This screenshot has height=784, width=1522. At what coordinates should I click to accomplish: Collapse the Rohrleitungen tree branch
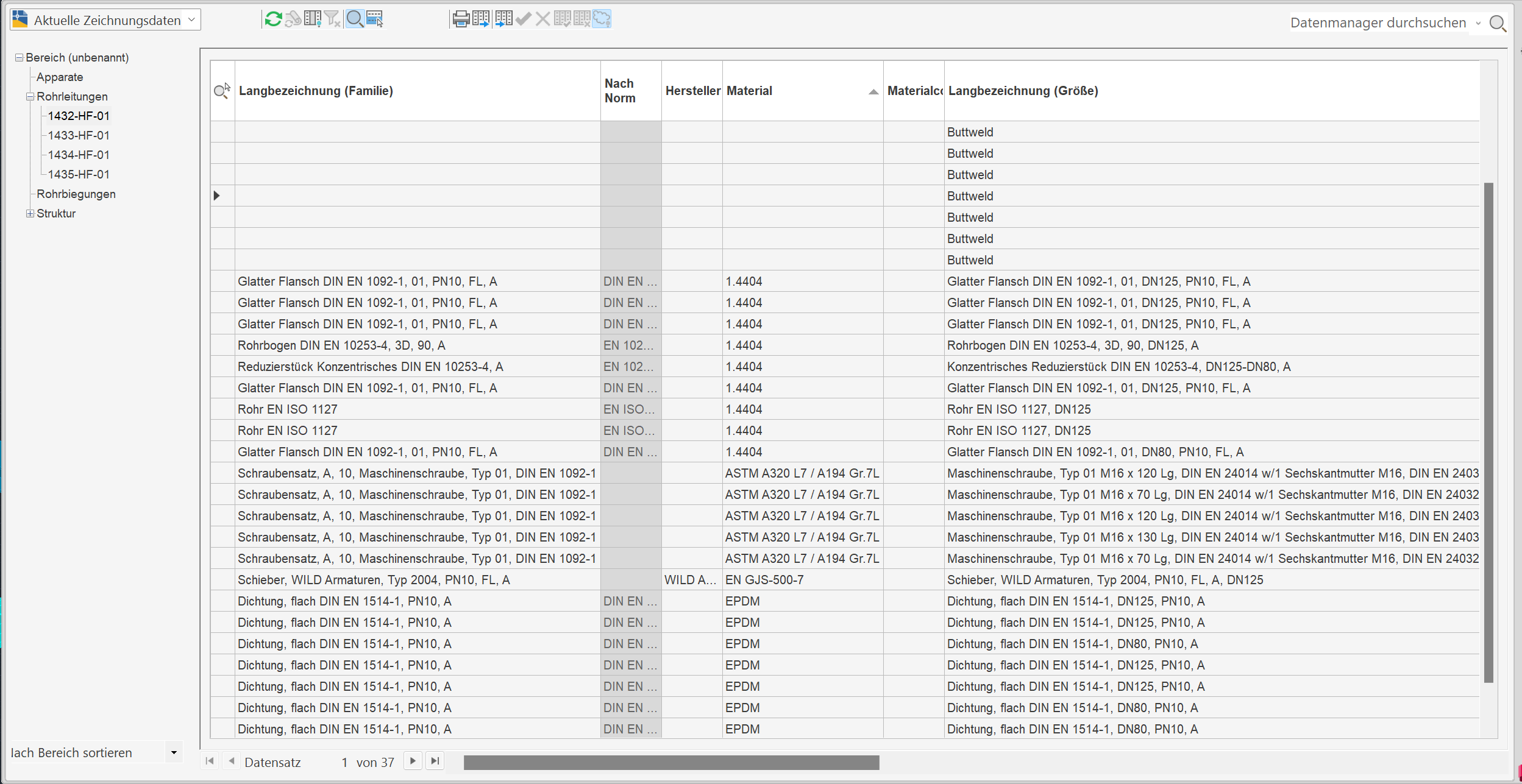pyautogui.click(x=30, y=96)
